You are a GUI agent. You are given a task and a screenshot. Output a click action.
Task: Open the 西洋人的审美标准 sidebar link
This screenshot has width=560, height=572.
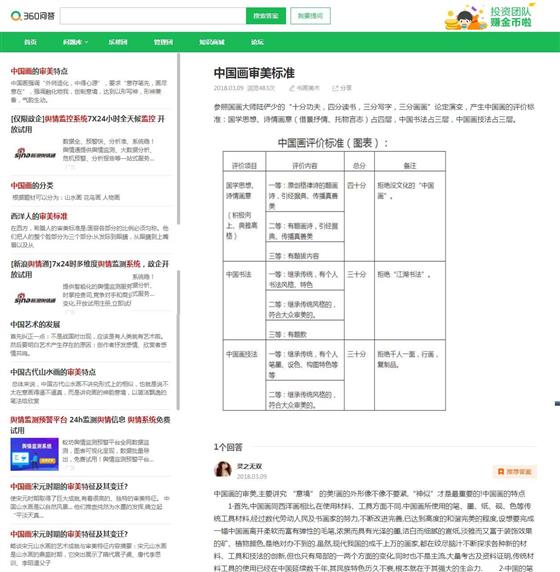[x=39, y=216]
